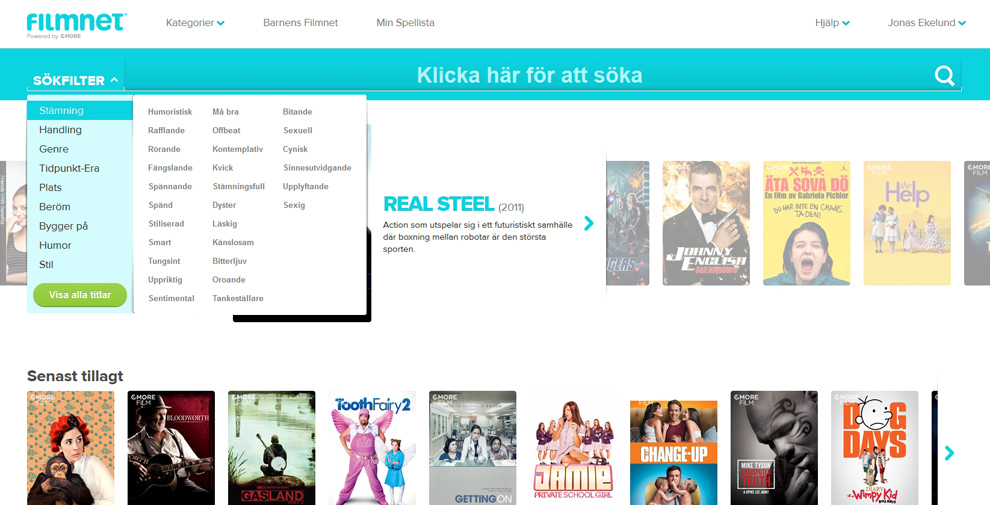Open Jonas Ekelund account menu
Viewport: 990px width, 505px height.
point(926,23)
